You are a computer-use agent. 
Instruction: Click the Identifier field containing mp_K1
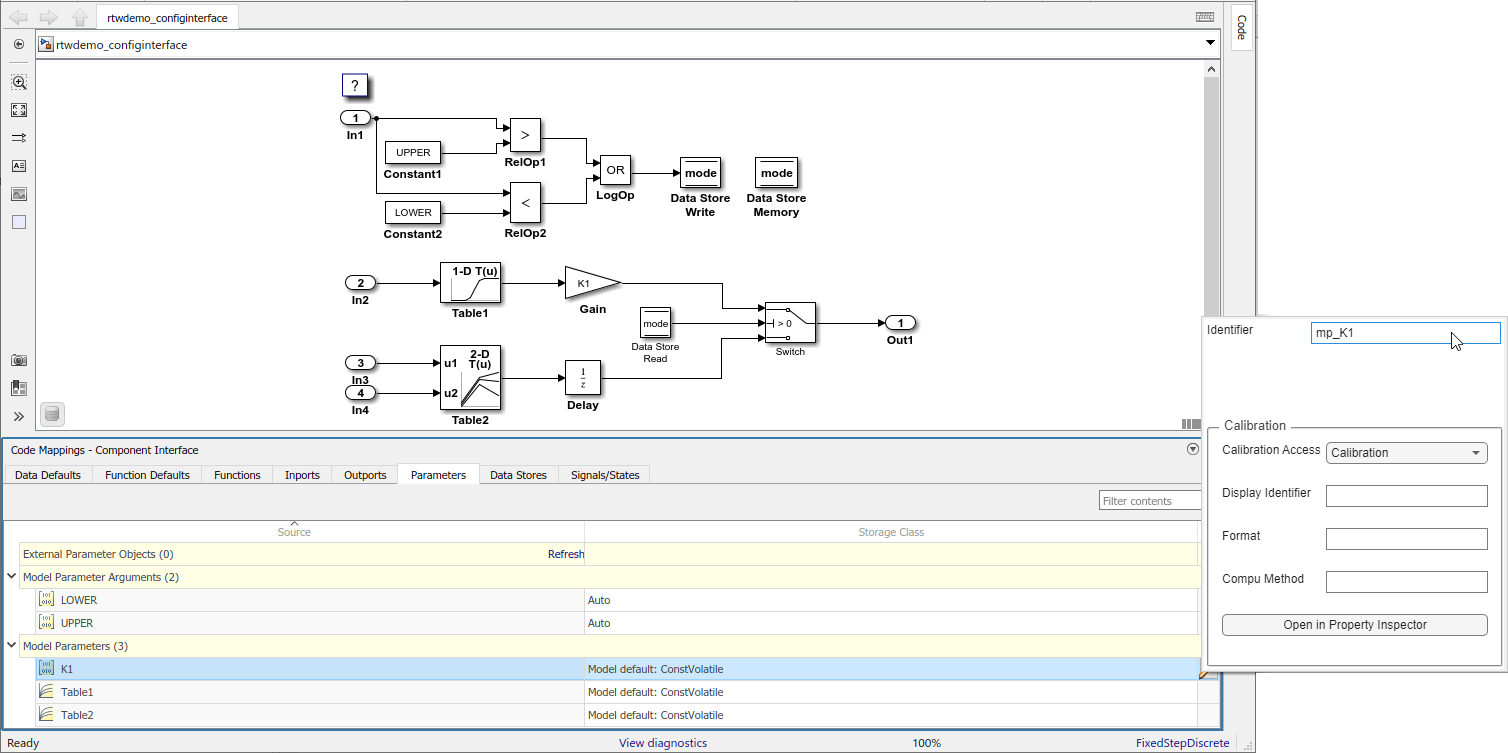pyautogui.click(x=1405, y=333)
